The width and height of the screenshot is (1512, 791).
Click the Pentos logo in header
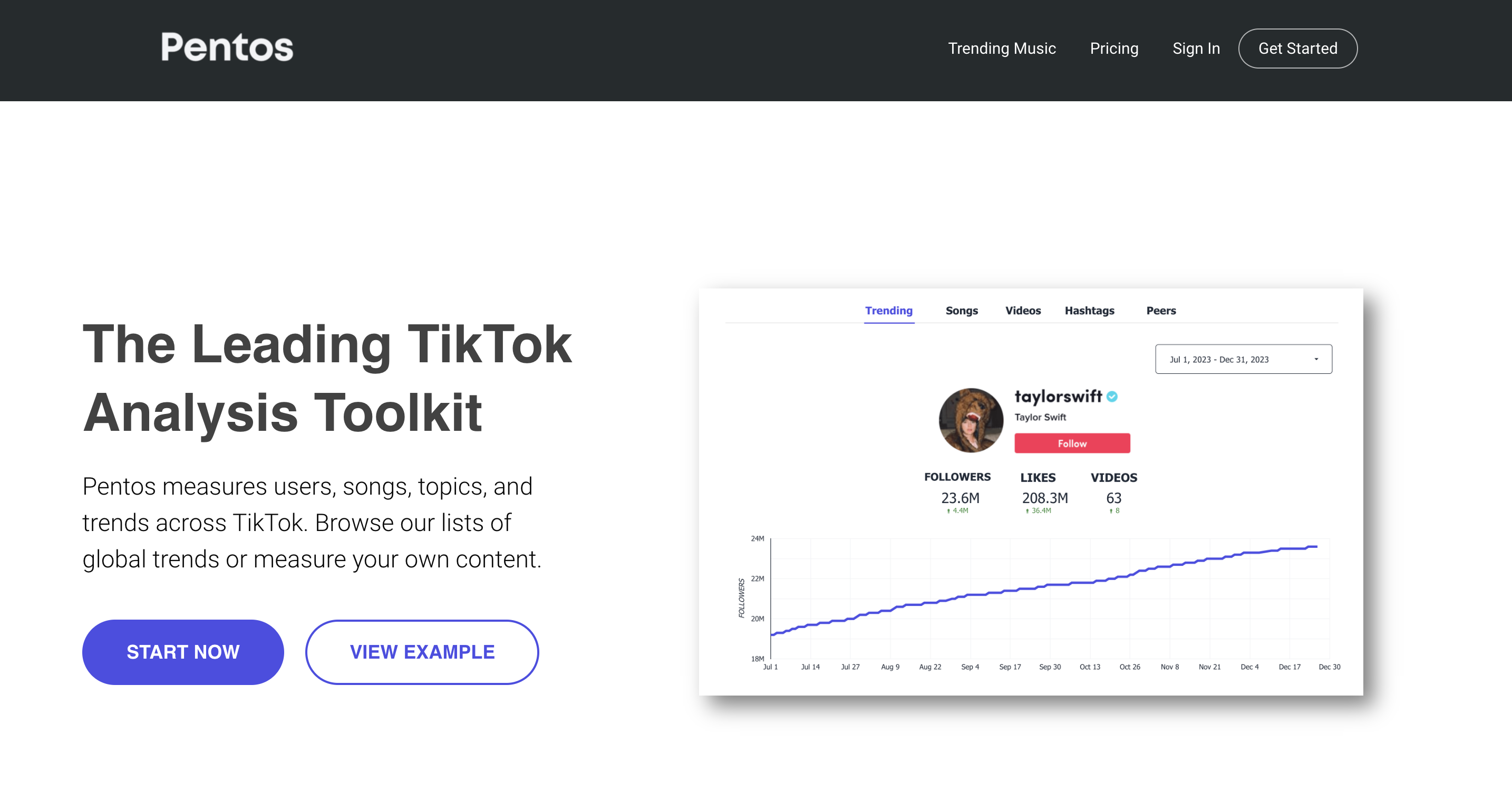click(x=226, y=46)
